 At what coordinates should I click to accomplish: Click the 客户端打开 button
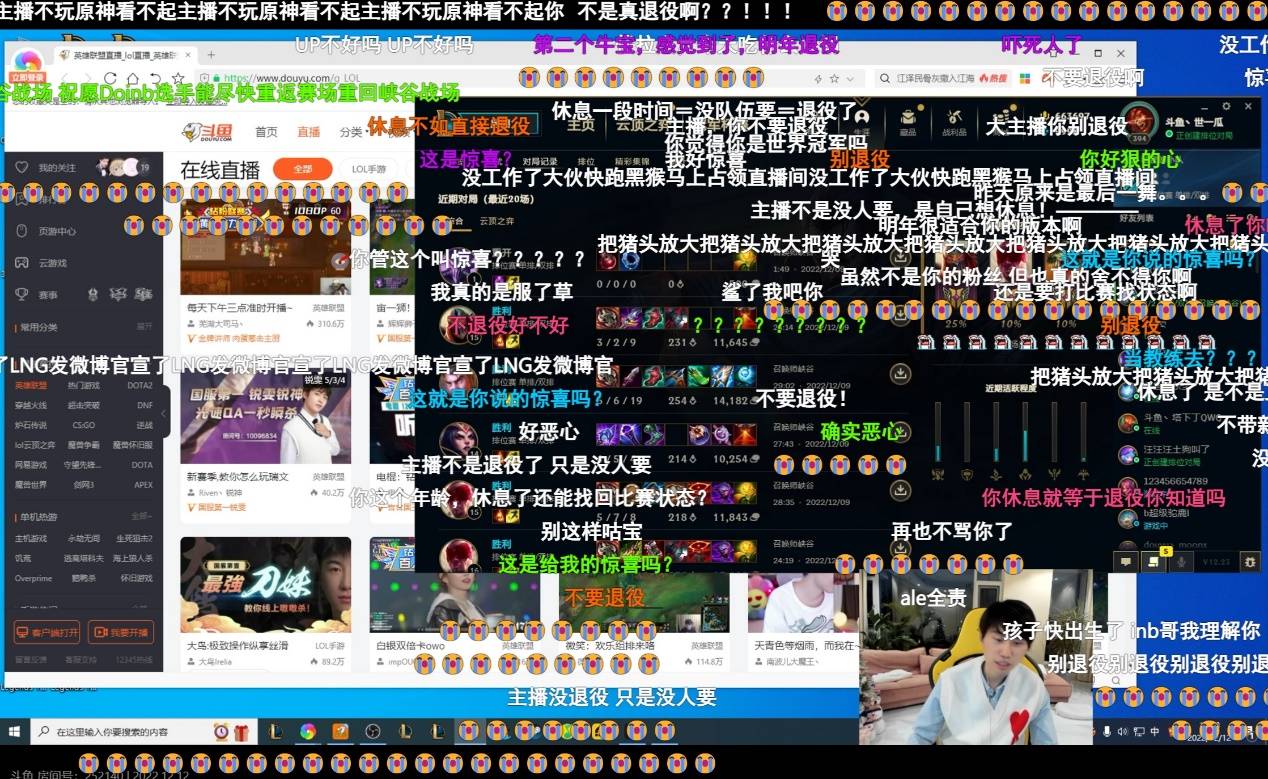pos(47,632)
